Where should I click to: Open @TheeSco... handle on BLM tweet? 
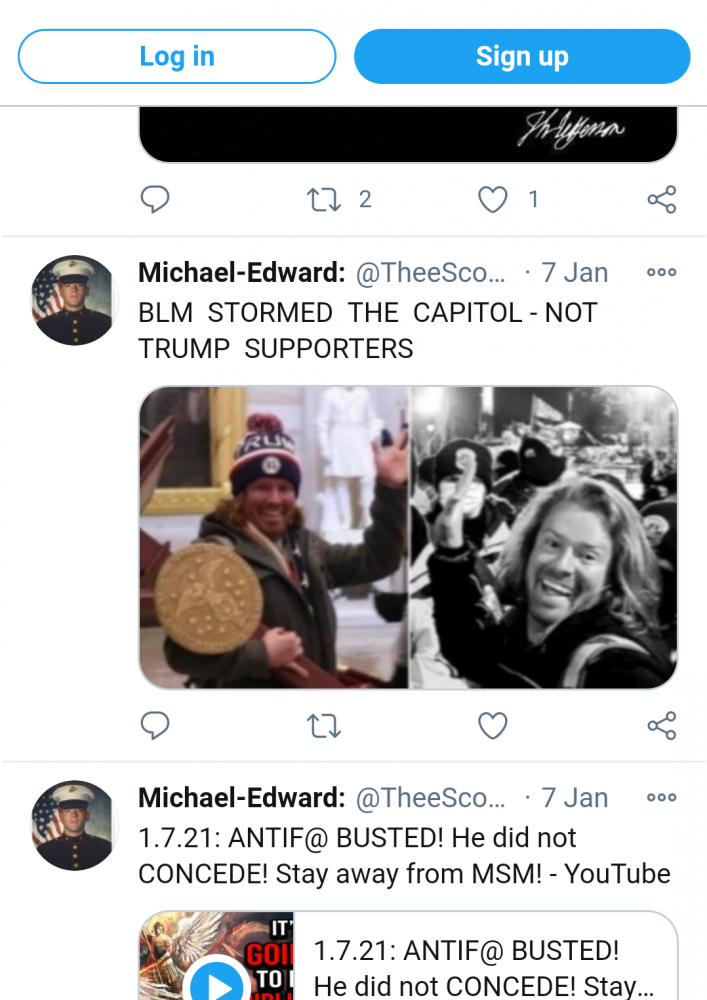(430, 273)
